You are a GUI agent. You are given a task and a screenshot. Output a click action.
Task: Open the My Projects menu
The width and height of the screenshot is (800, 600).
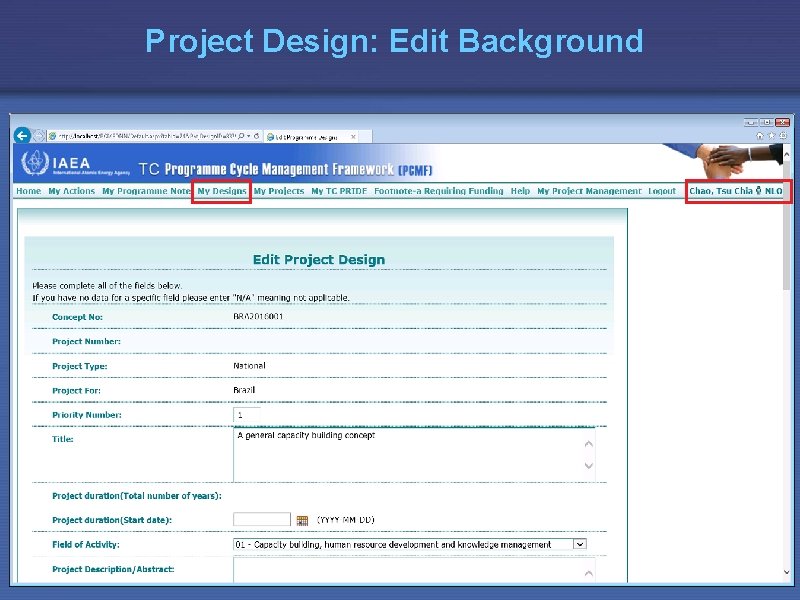point(279,191)
